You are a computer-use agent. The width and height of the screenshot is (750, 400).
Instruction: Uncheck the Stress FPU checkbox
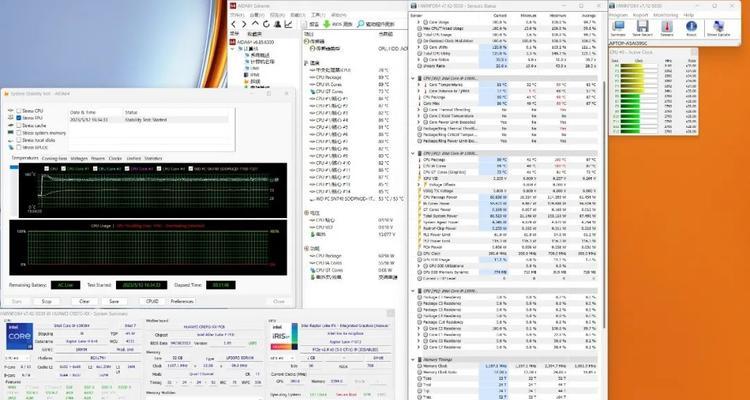(19, 118)
